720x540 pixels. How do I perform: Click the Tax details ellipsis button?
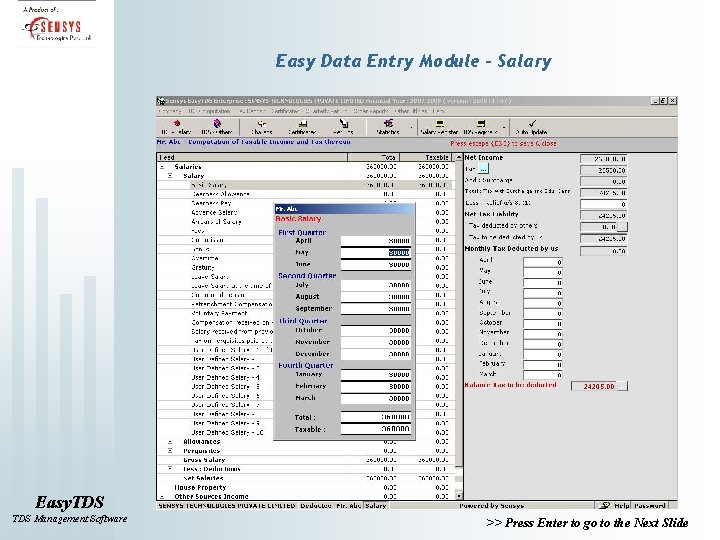click(483, 169)
